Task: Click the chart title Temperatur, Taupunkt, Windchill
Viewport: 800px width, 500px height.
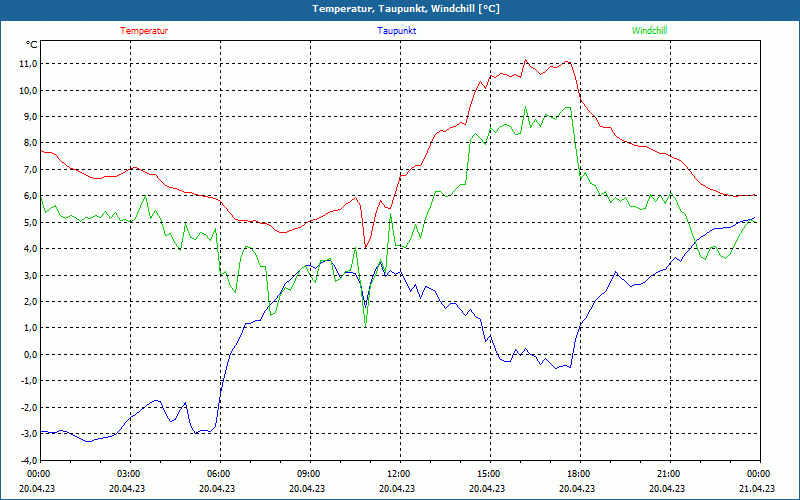Action: click(406, 9)
